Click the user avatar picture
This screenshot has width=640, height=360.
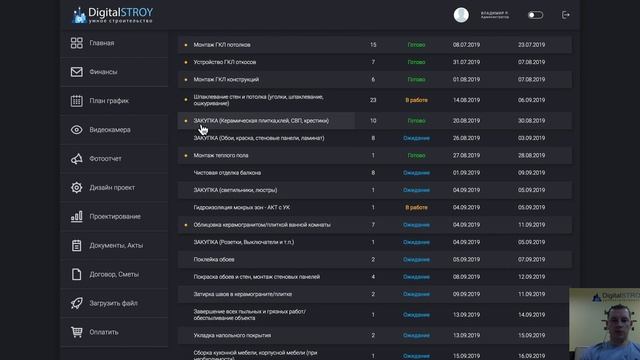point(461,15)
